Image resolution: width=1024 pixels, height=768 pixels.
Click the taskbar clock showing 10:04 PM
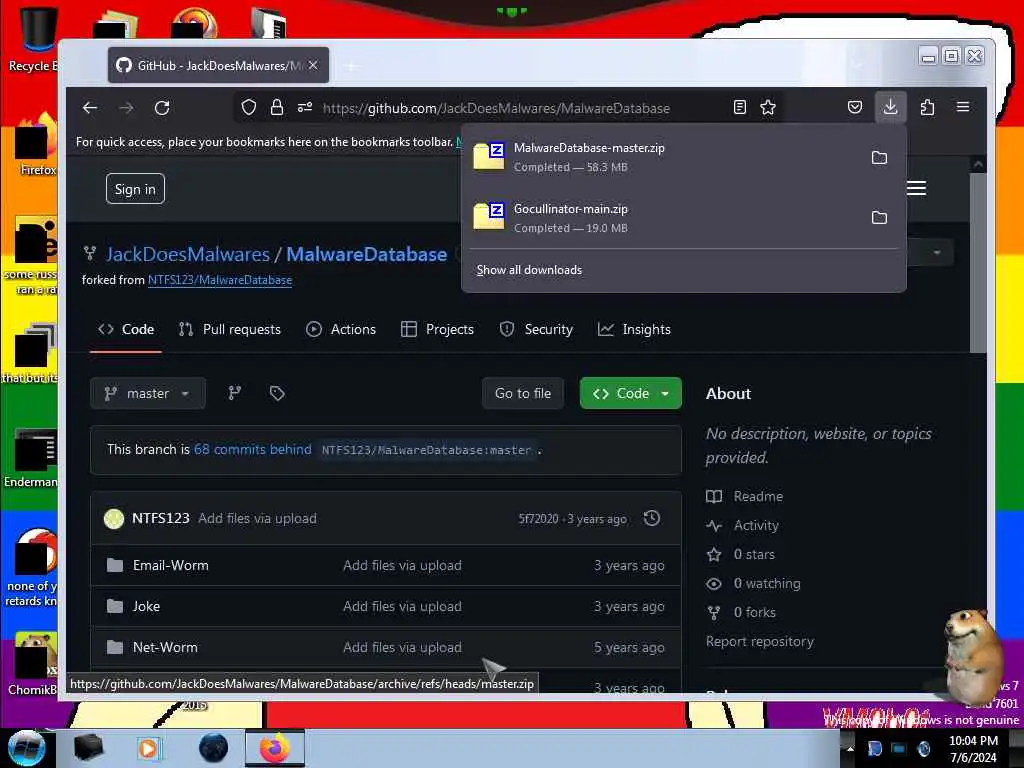(973, 748)
